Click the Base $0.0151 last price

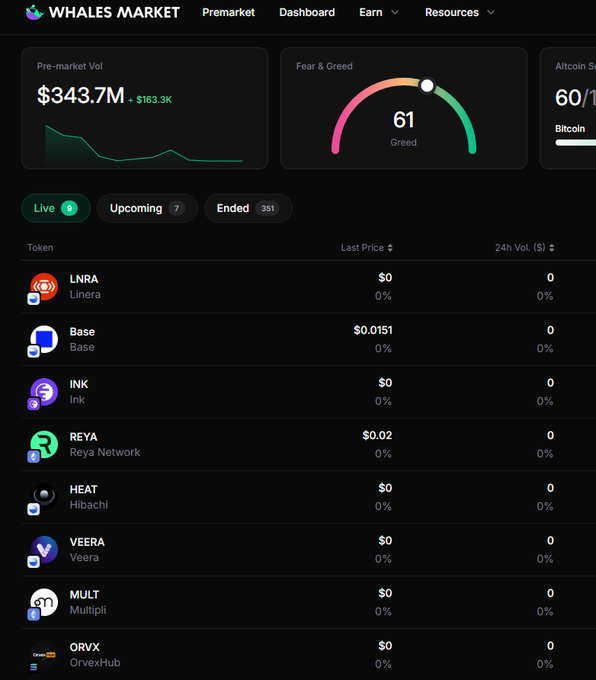[x=373, y=330]
